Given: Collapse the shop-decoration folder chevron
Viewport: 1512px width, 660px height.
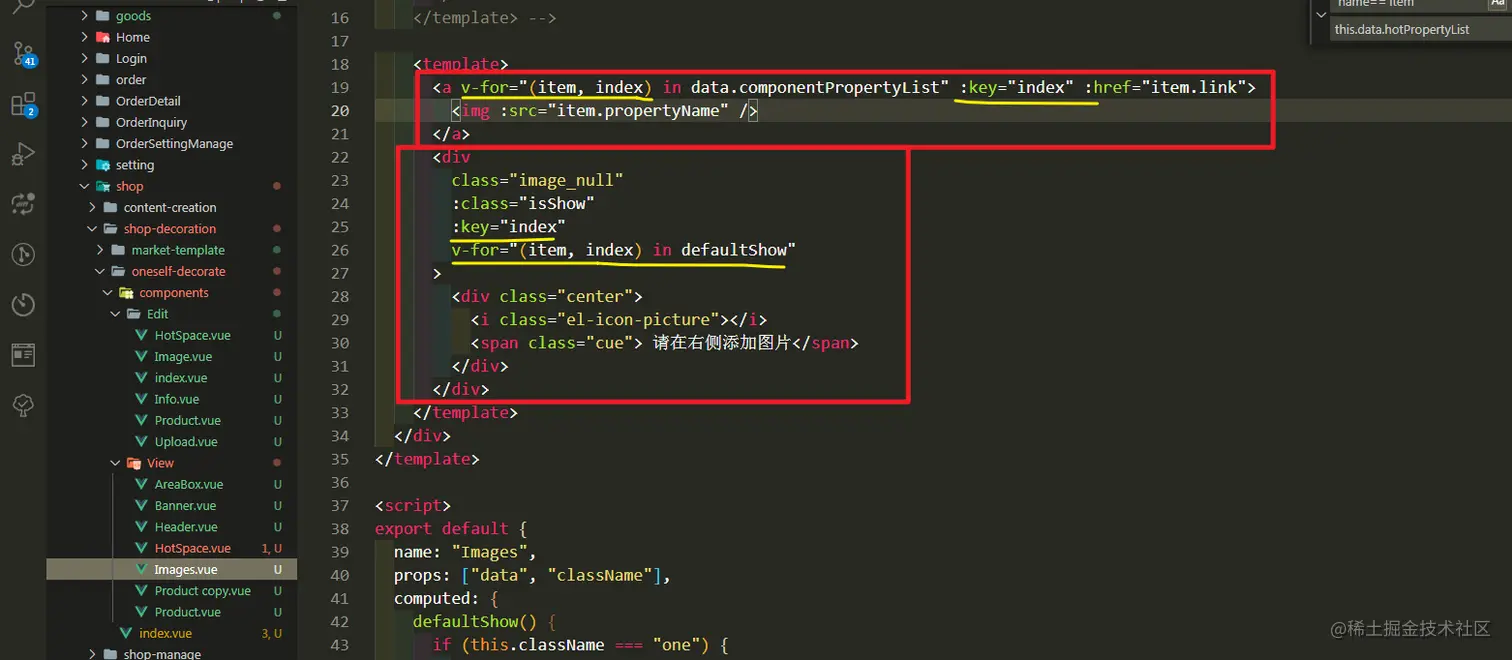Looking at the screenshot, I should click(x=93, y=229).
